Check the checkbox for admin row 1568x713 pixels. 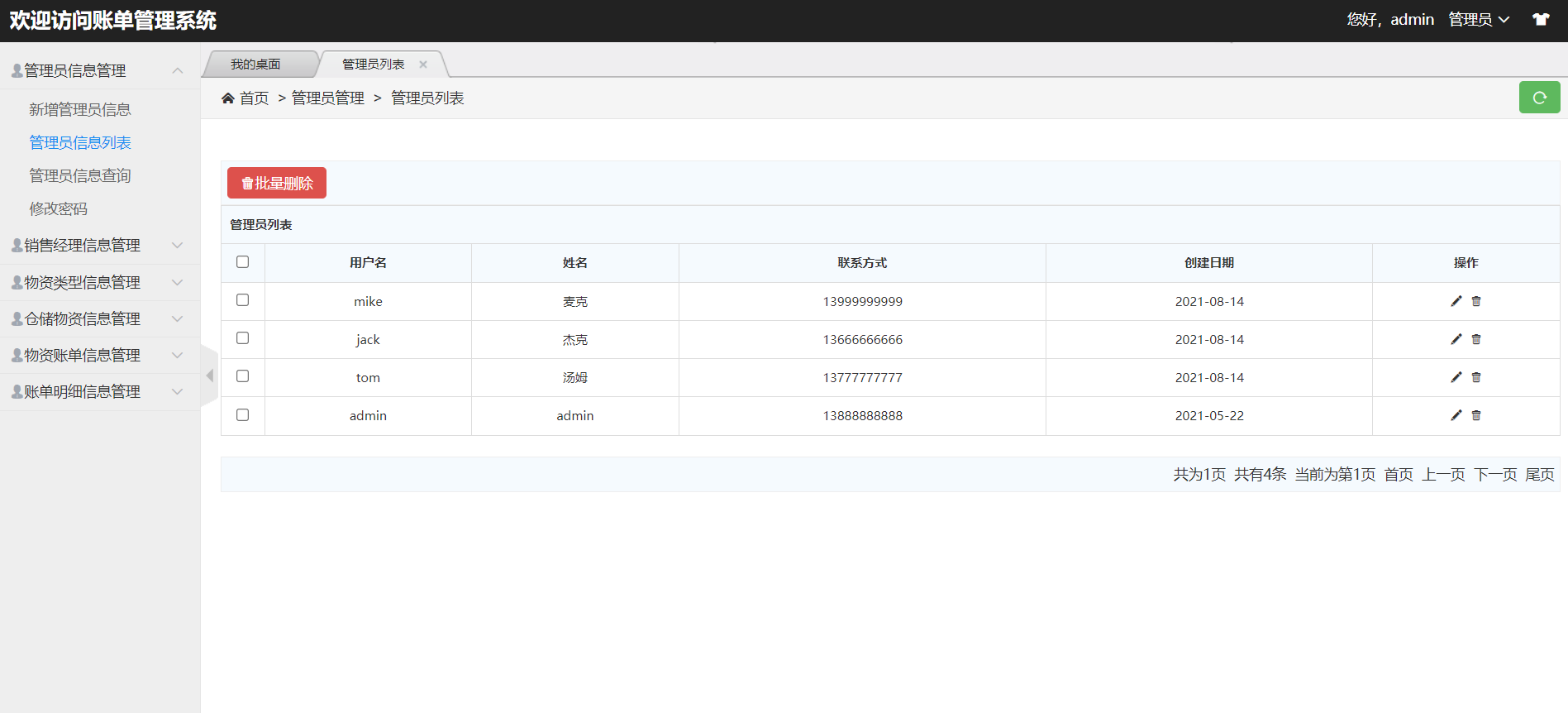242,414
